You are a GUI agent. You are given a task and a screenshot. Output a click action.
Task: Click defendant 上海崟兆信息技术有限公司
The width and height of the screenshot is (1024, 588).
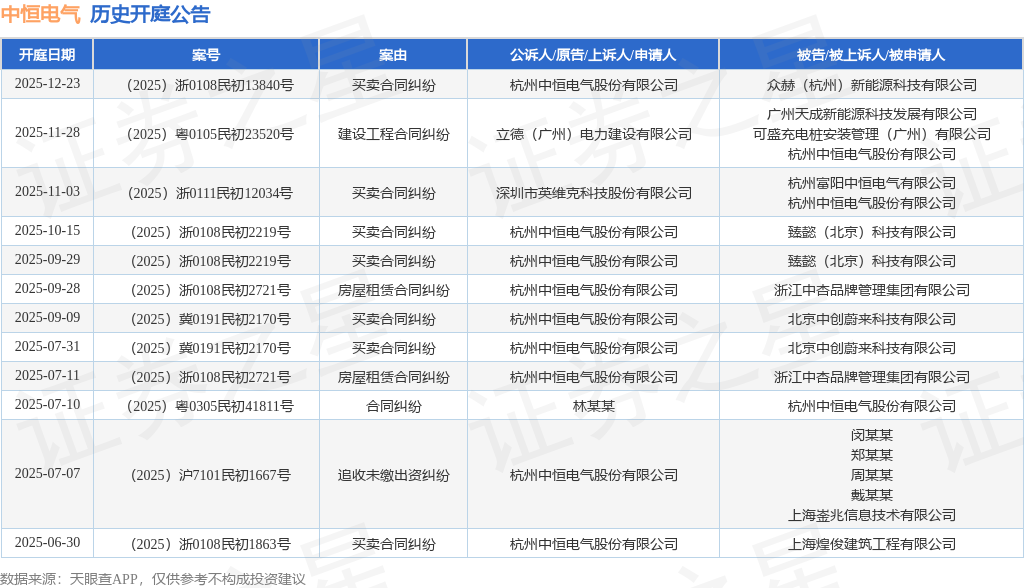coord(871,515)
